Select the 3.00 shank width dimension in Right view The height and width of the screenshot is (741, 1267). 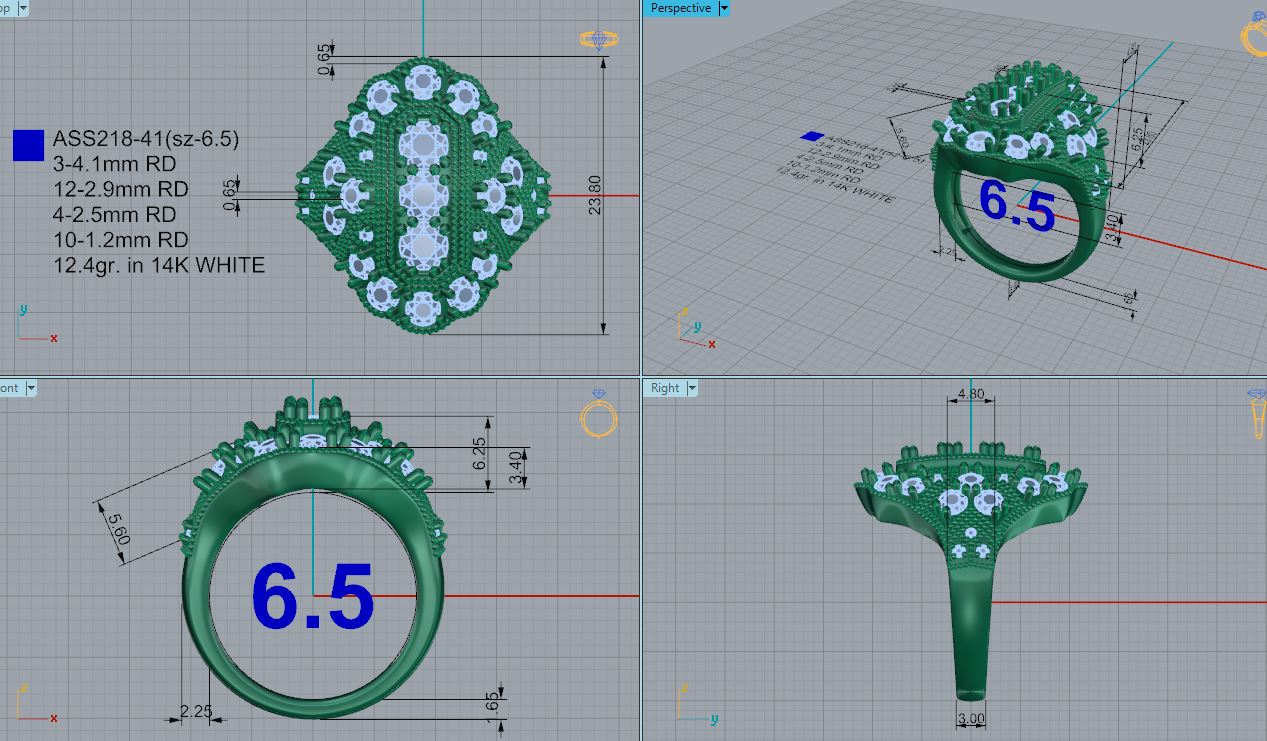(x=971, y=718)
